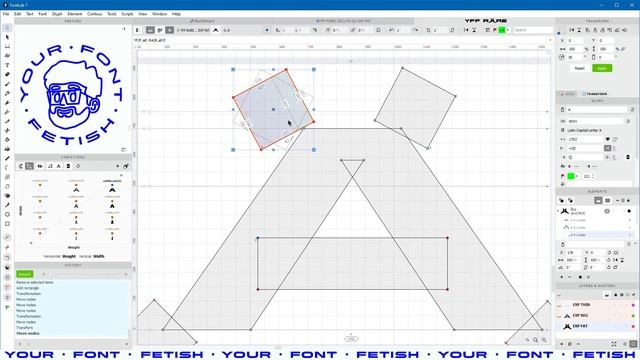Open the green flag color dropdown in the Glyph panel
This screenshot has height=360, width=640.
click(577, 176)
